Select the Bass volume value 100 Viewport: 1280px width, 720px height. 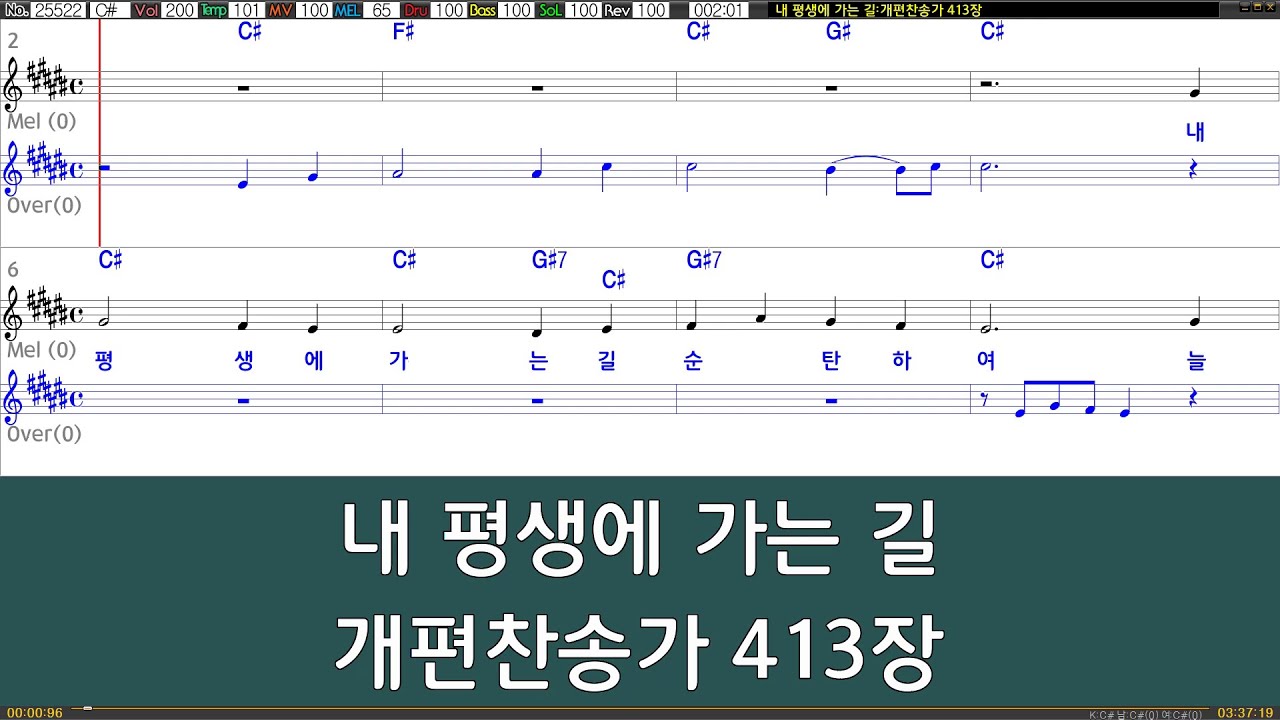tap(516, 10)
